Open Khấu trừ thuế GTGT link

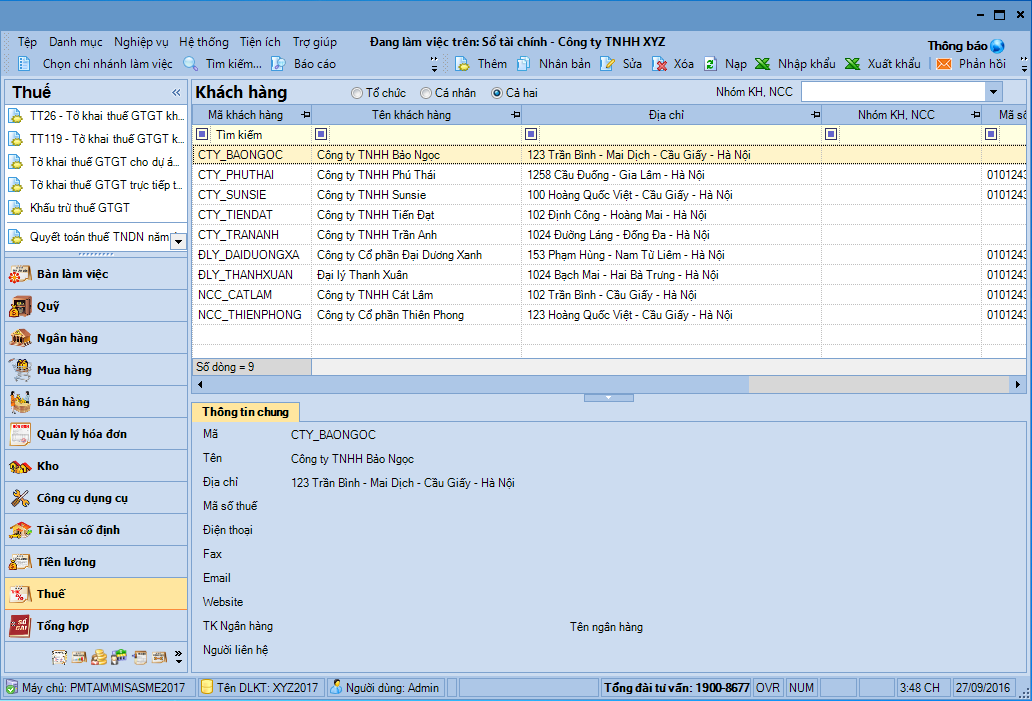[79, 208]
